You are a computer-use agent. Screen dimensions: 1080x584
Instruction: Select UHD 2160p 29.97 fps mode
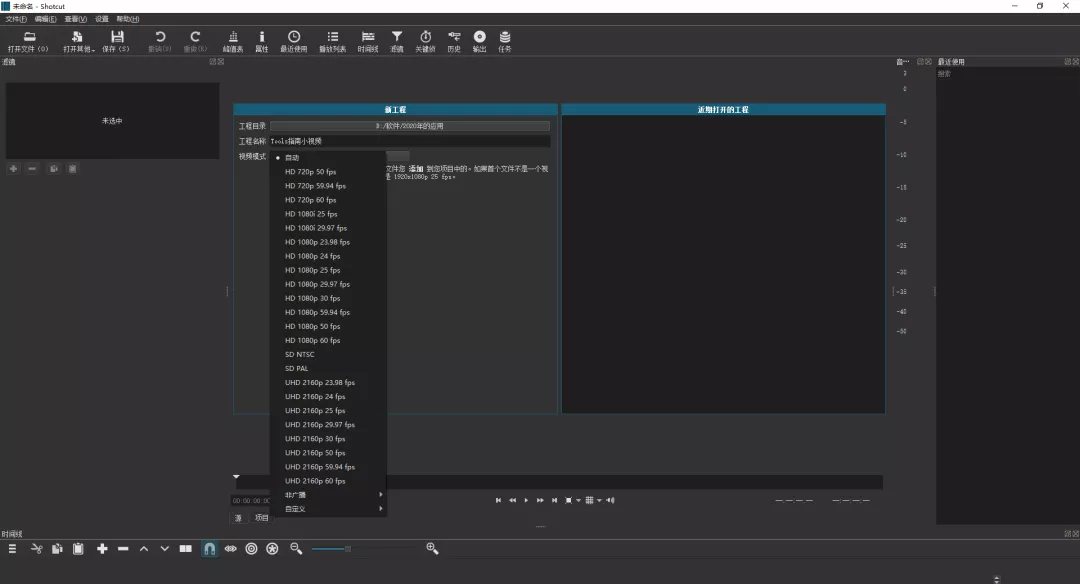tap(328, 424)
